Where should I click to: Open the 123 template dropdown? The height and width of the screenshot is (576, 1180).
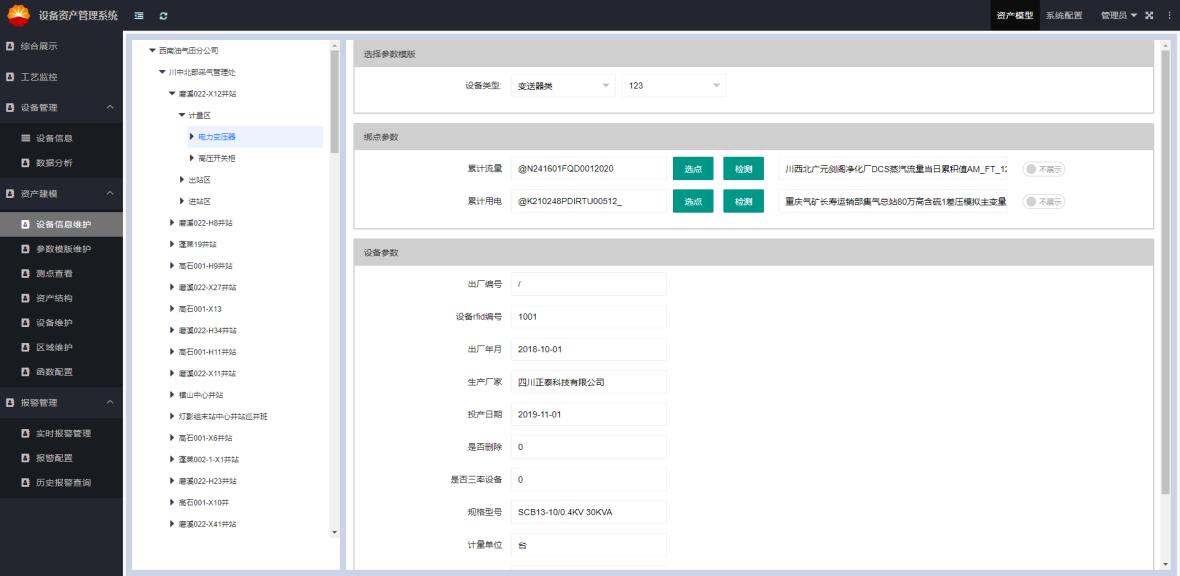click(673, 86)
